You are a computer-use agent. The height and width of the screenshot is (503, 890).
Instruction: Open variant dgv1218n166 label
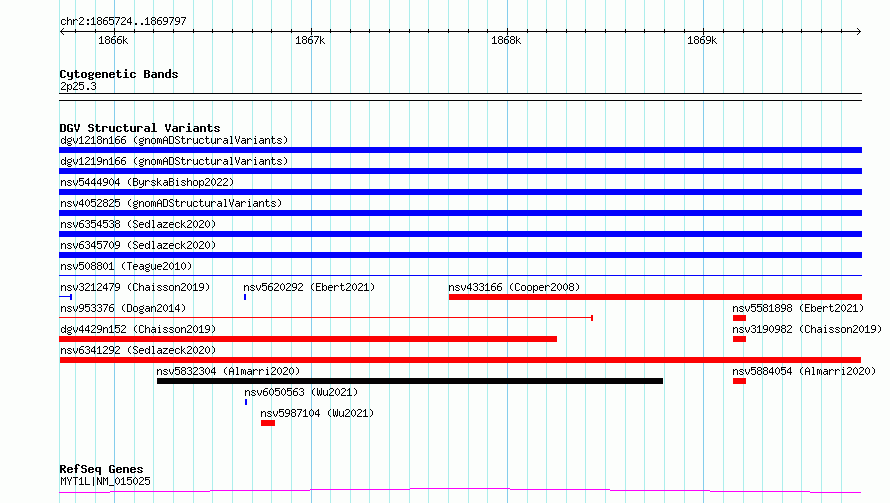(174, 140)
